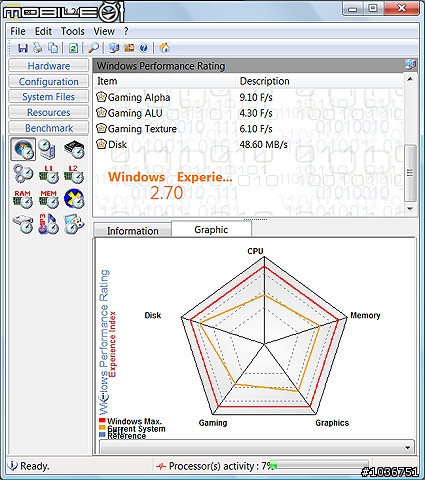This screenshot has width=425, height=480.
Task: Click the 9.10 F/s value
Action: coord(256,97)
